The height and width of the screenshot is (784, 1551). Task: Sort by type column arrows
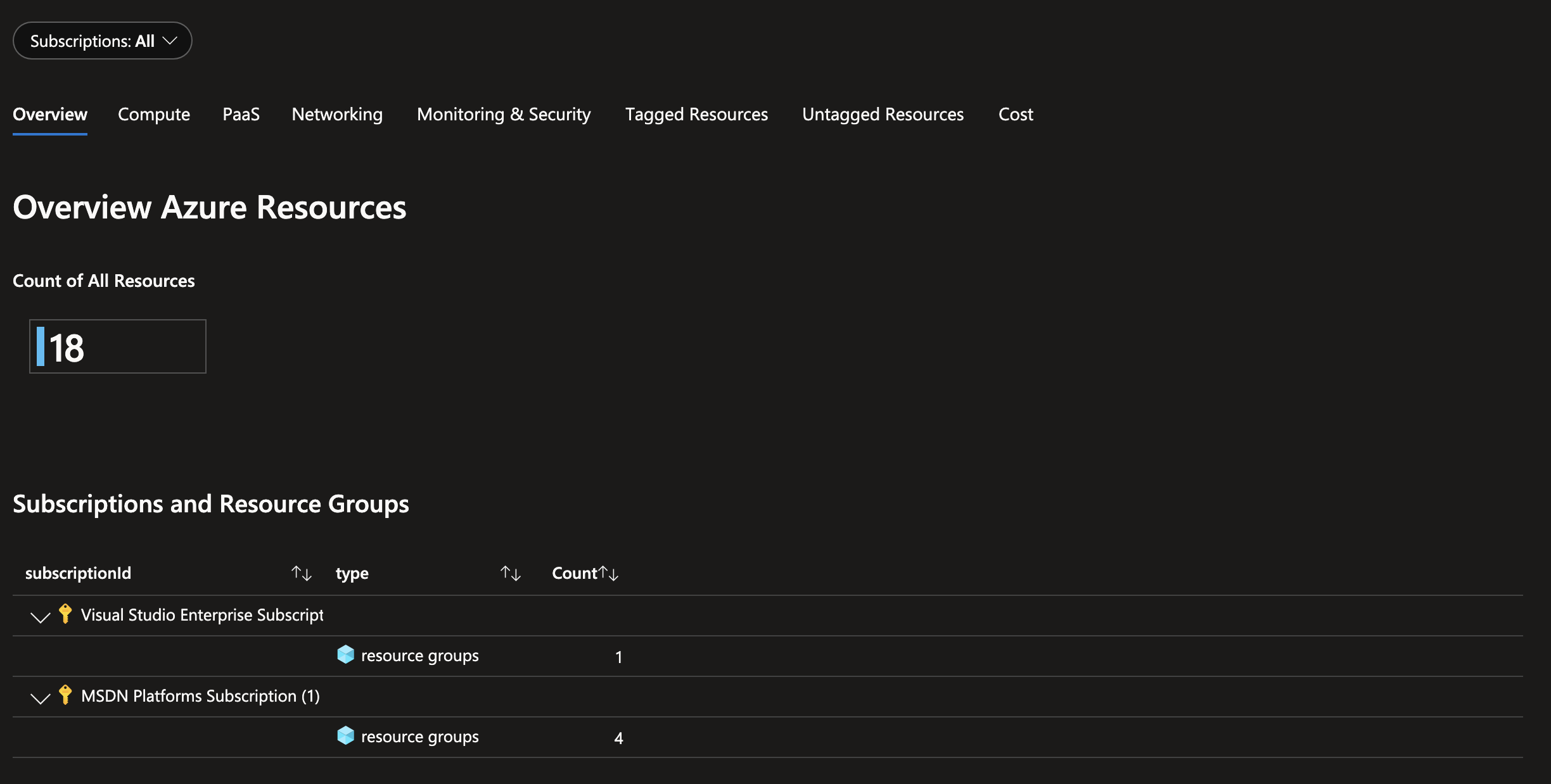(511, 573)
